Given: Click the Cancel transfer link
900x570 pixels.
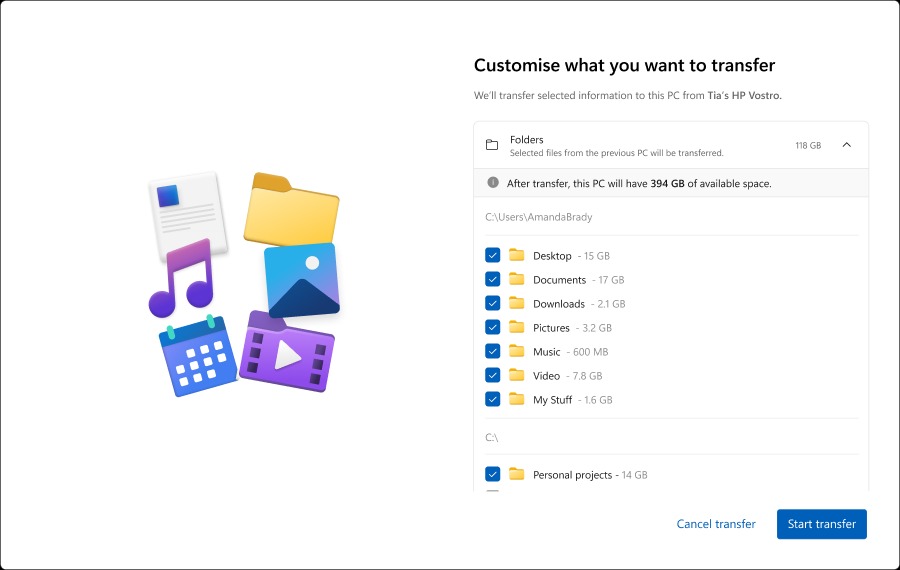Looking at the screenshot, I should pyautogui.click(x=716, y=524).
